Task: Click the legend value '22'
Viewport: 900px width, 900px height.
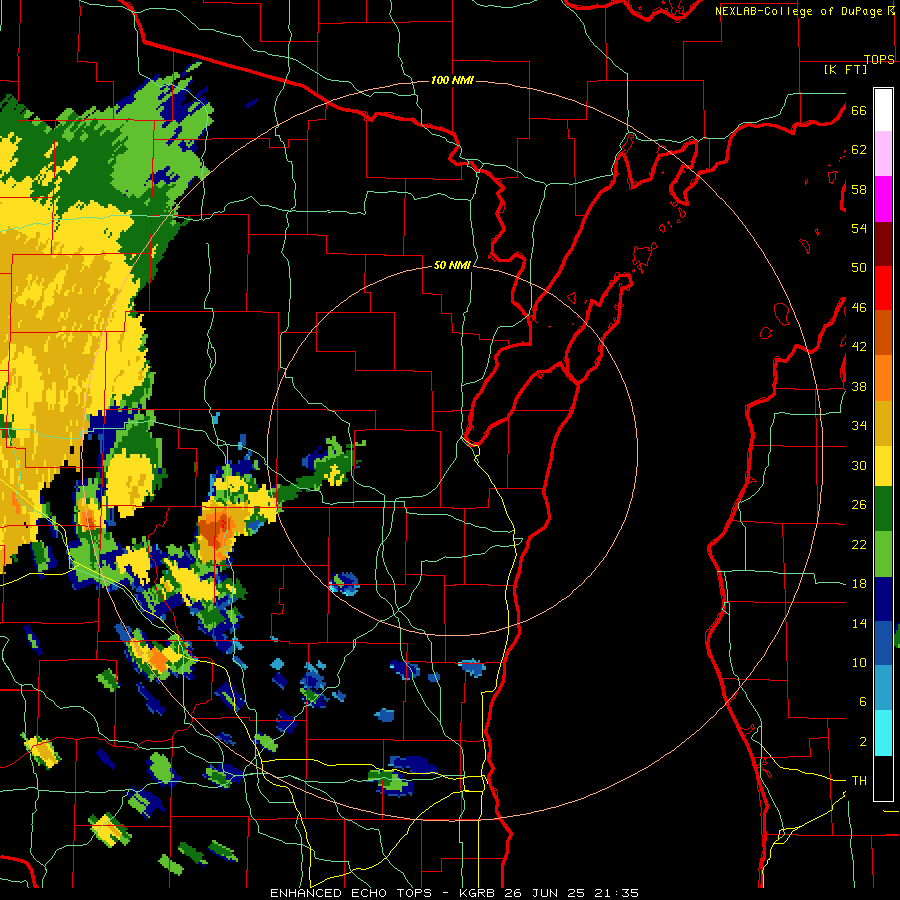Action: coord(859,544)
